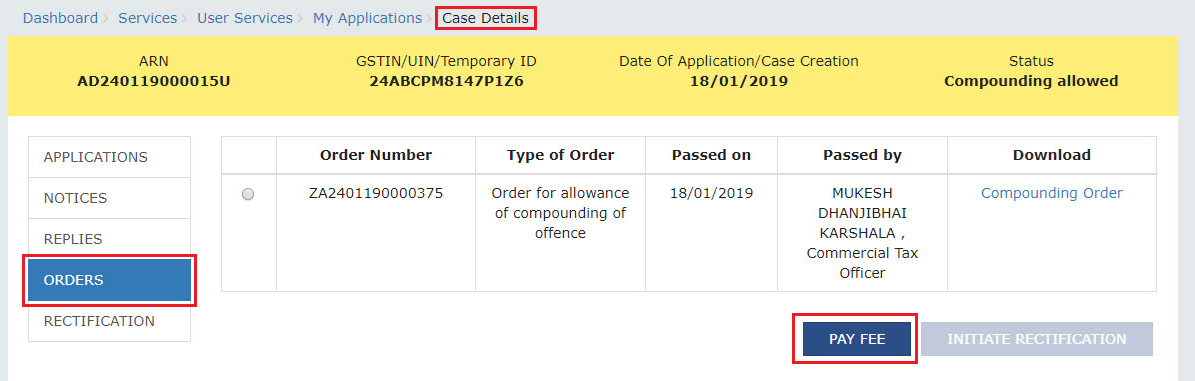The image size is (1195, 381).
Task: Open the NOTICES tab
Action: pyautogui.click(x=110, y=198)
